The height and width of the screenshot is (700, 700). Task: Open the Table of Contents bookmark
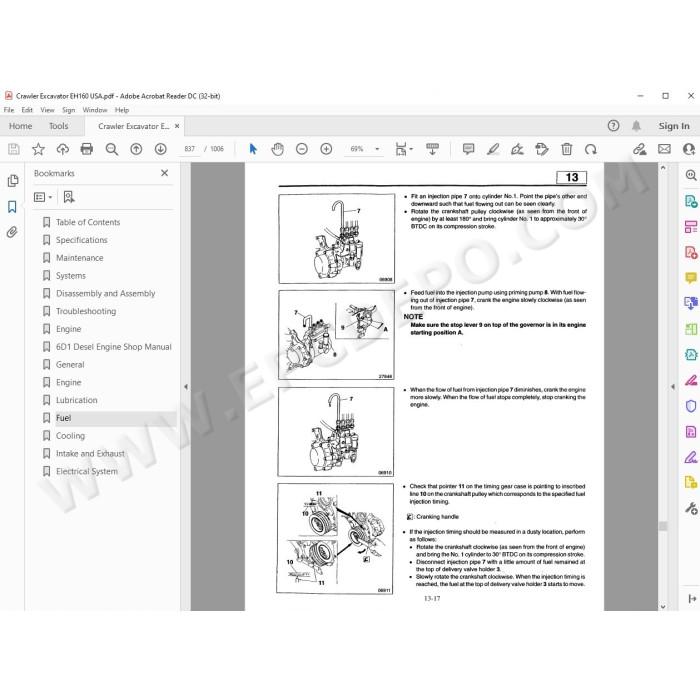pos(88,222)
